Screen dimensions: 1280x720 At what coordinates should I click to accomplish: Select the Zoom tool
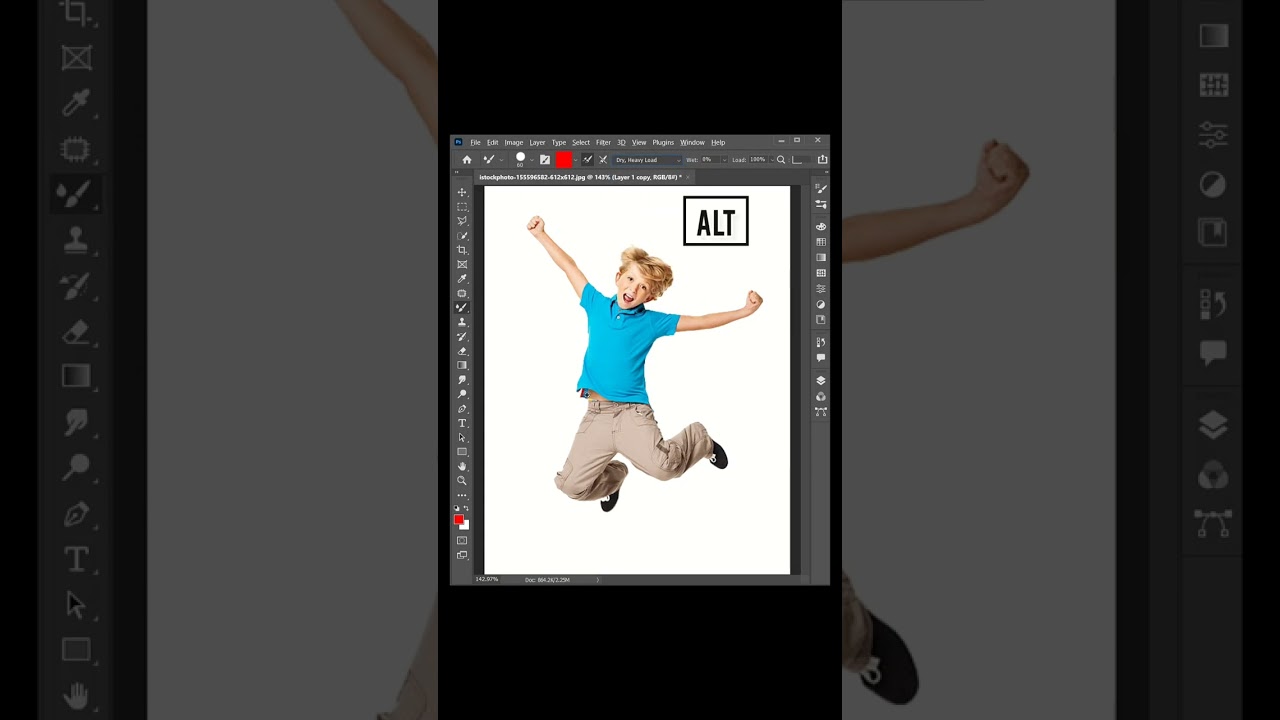click(x=462, y=480)
